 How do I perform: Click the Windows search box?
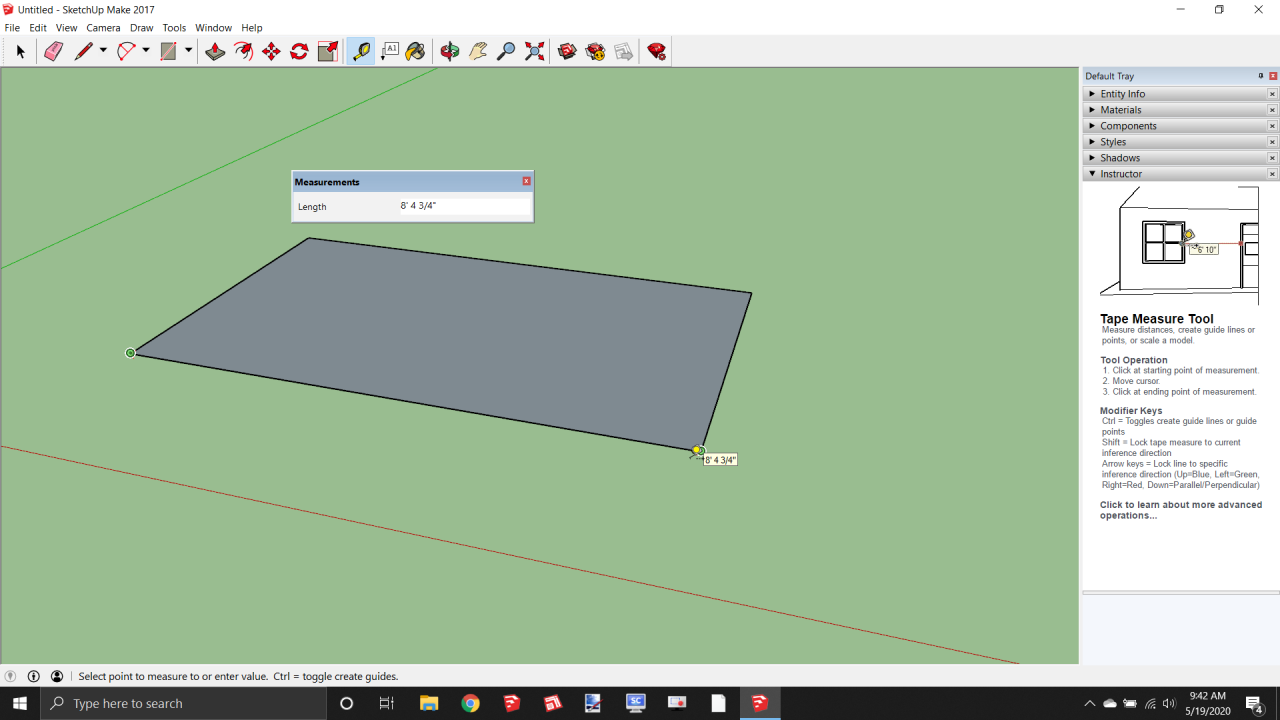coord(183,703)
